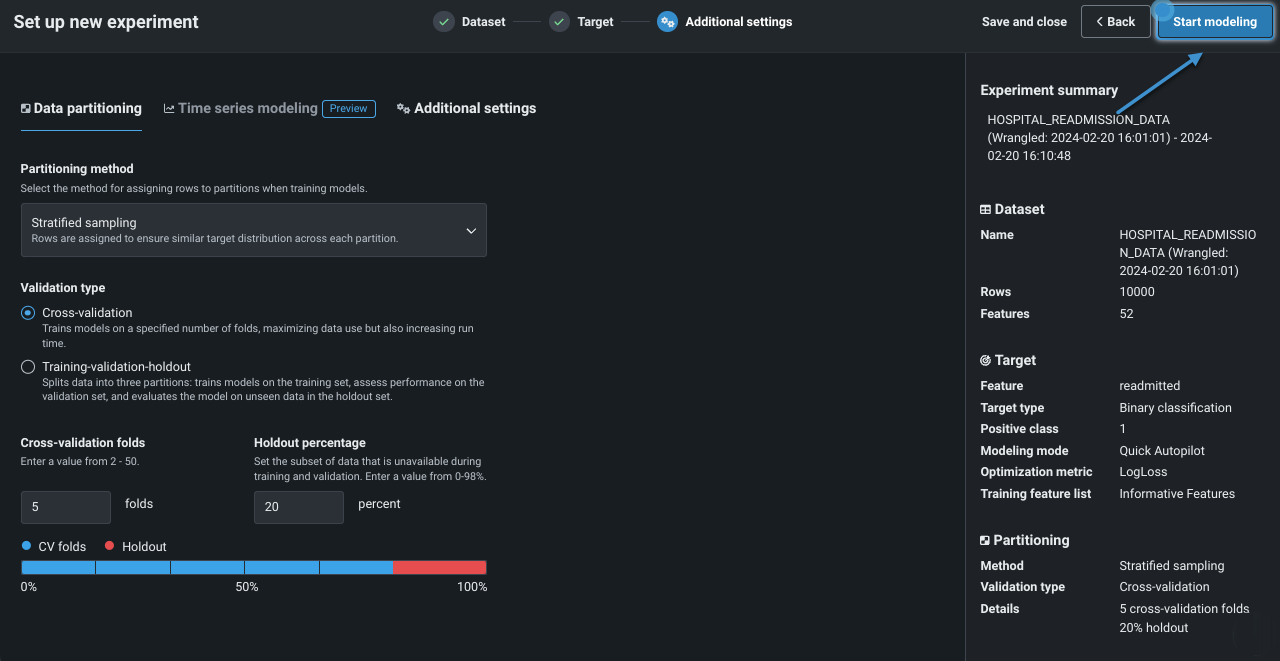1280x661 pixels.
Task: Click the Partitioning section icon in summary
Action: (x=985, y=541)
